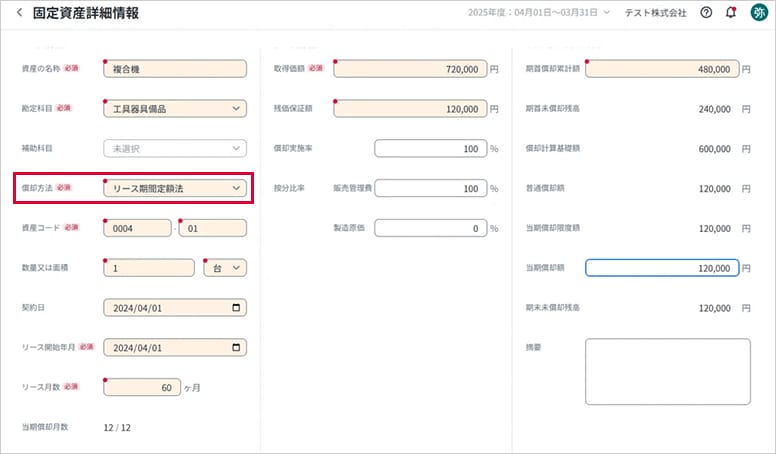Click テスト株式会社 company name
Screen dimensions: 776x454
[655, 14]
